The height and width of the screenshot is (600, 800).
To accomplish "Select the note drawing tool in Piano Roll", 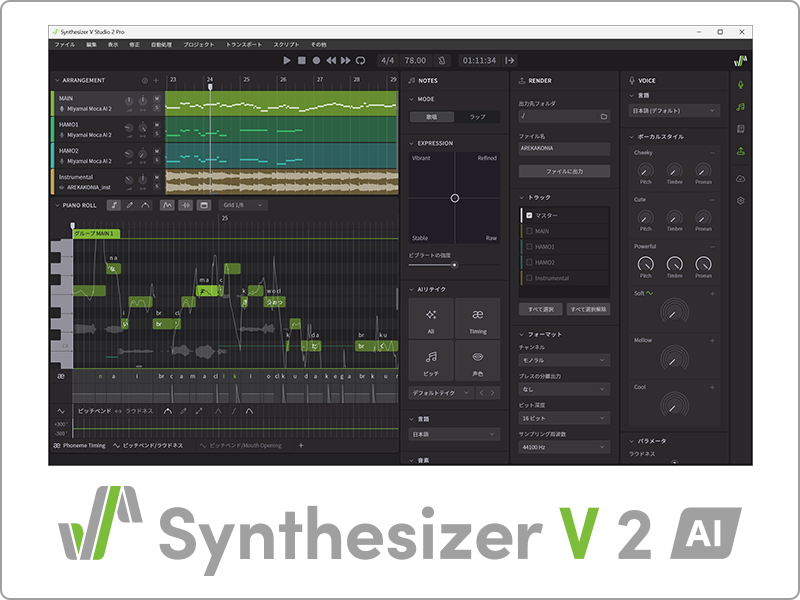I will [115, 205].
